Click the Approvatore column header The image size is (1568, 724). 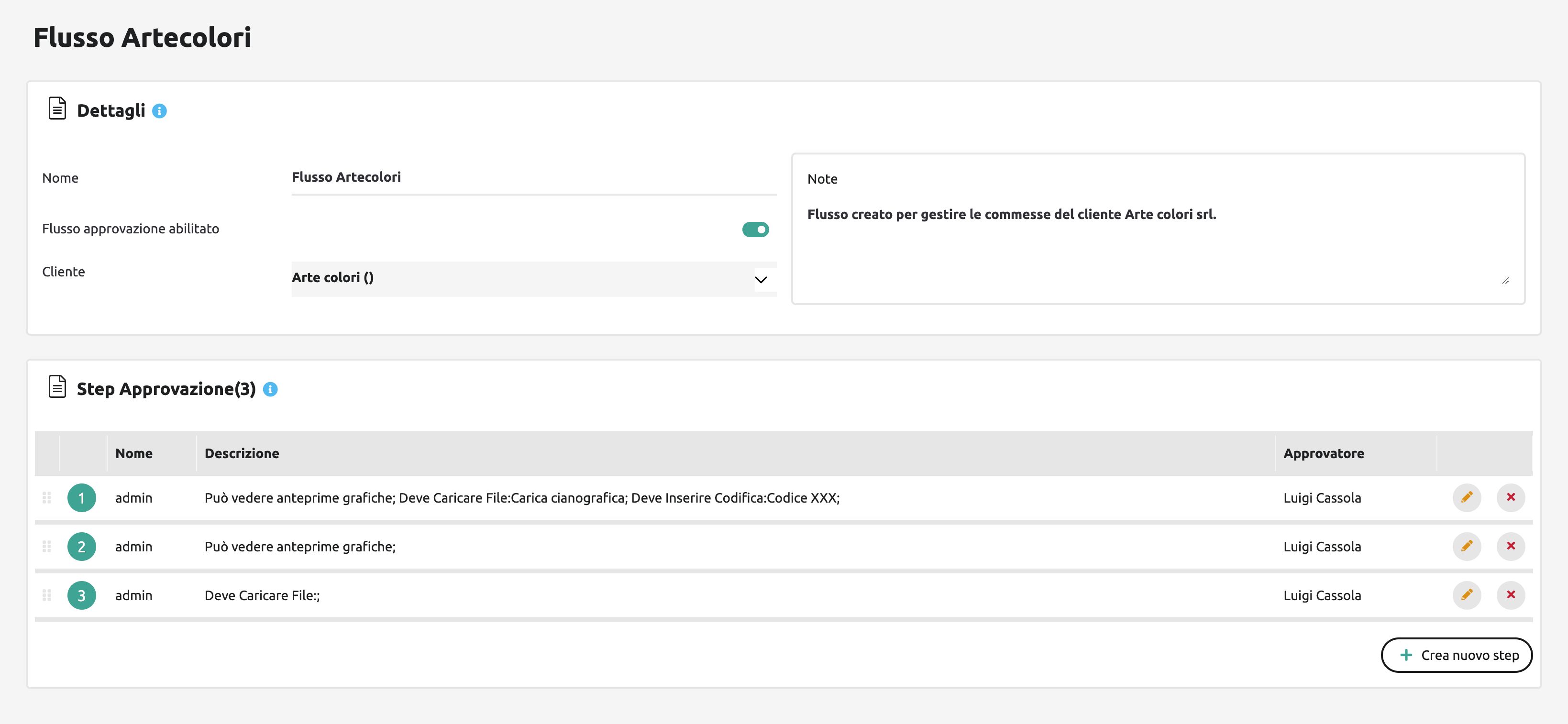click(1323, 453)
